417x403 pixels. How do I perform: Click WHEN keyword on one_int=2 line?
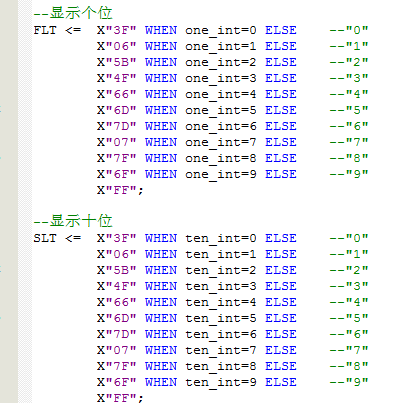click(161, 62)
